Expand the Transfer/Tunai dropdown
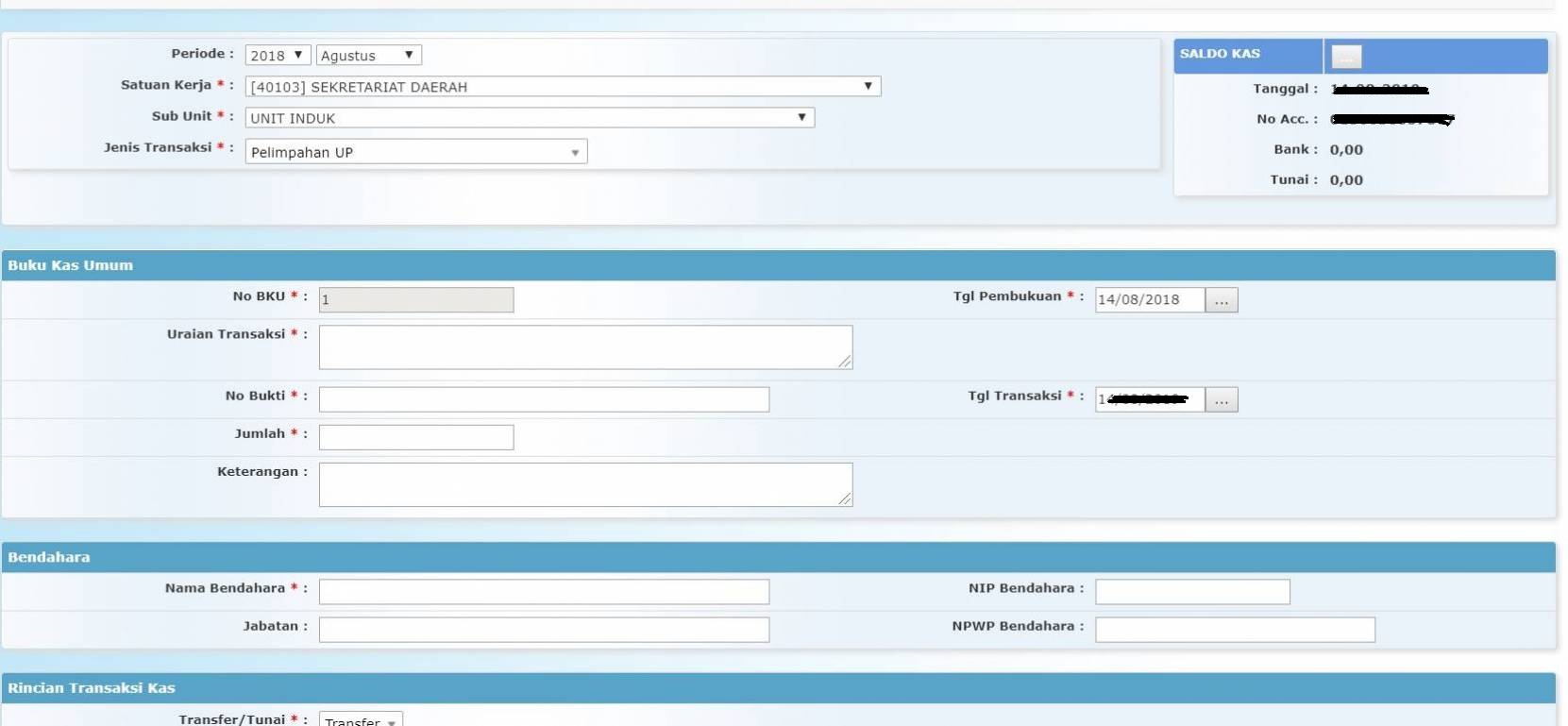The image size is (1568, 726). tap(361, 720)
